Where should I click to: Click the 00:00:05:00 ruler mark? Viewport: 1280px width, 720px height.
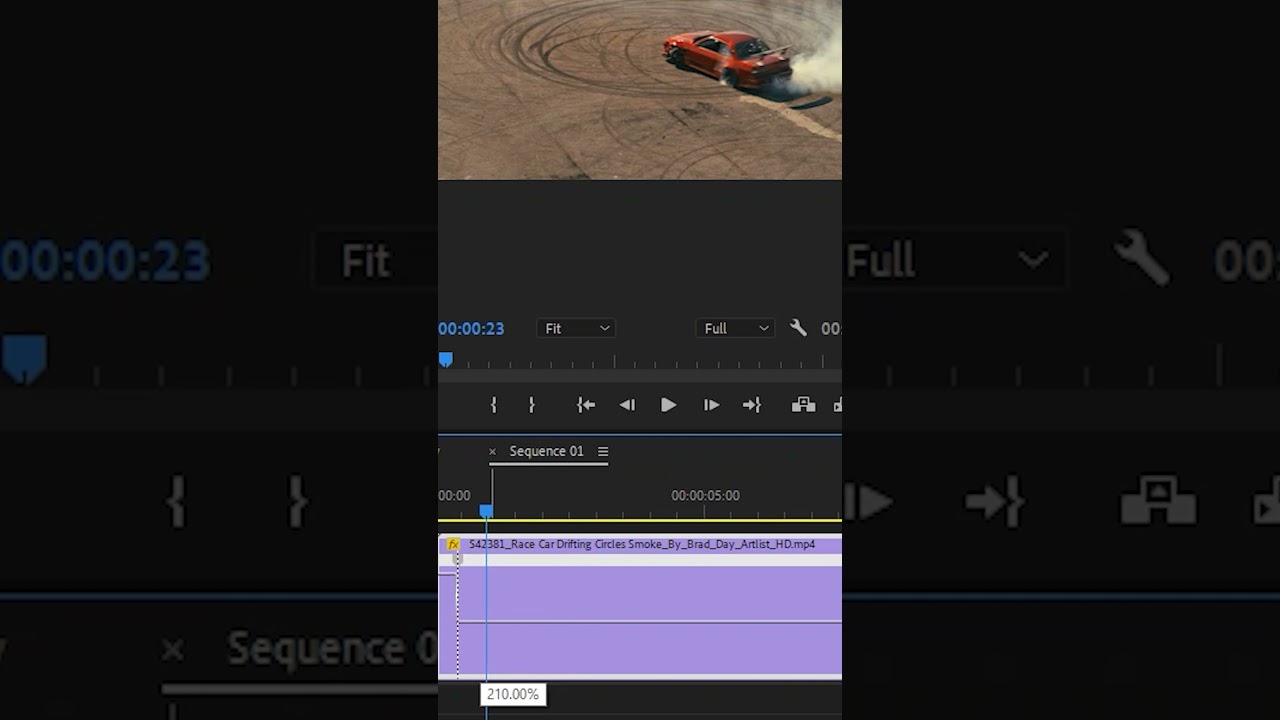[705, 495]
